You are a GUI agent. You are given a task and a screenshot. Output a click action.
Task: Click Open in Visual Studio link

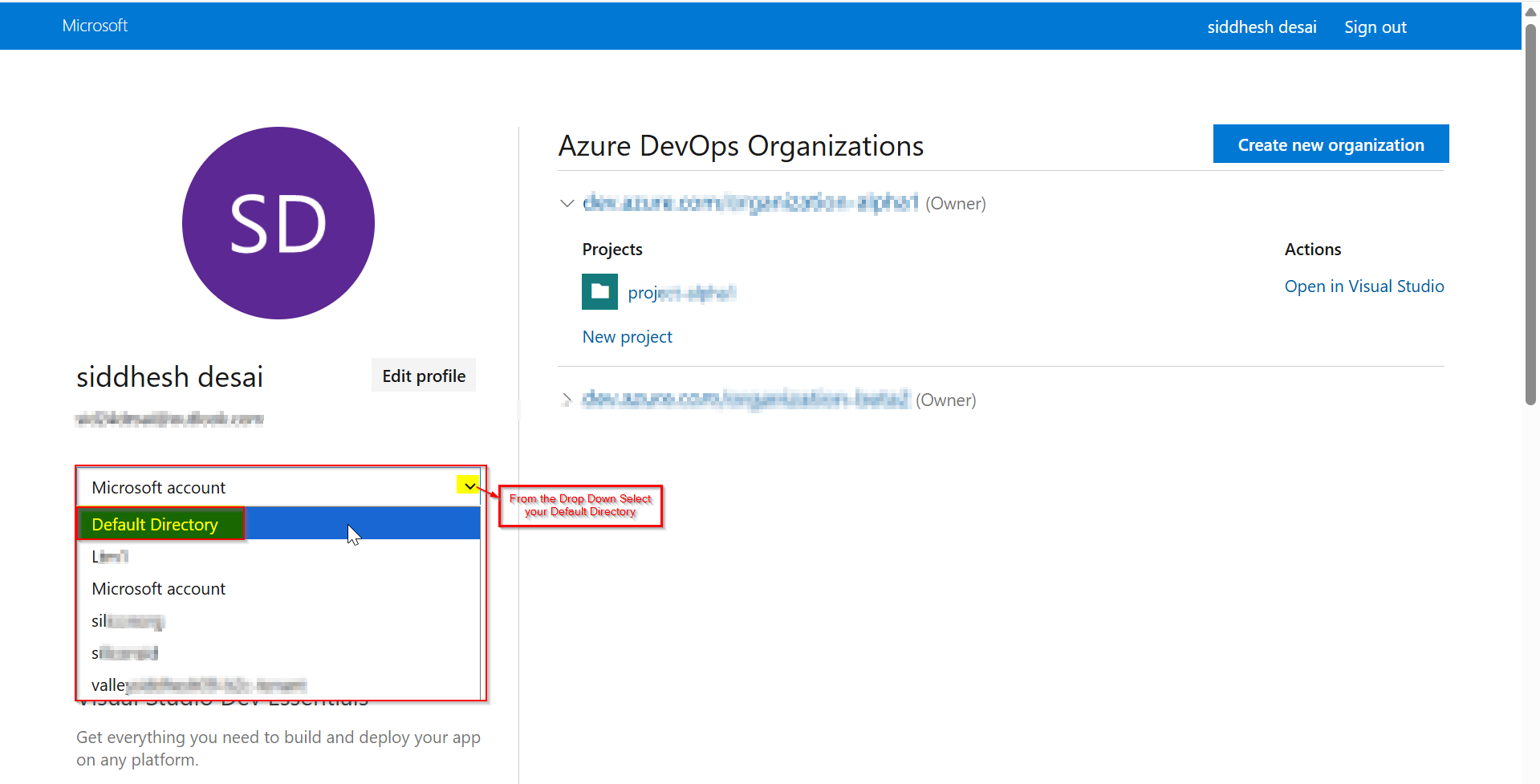click(1364, 286)
